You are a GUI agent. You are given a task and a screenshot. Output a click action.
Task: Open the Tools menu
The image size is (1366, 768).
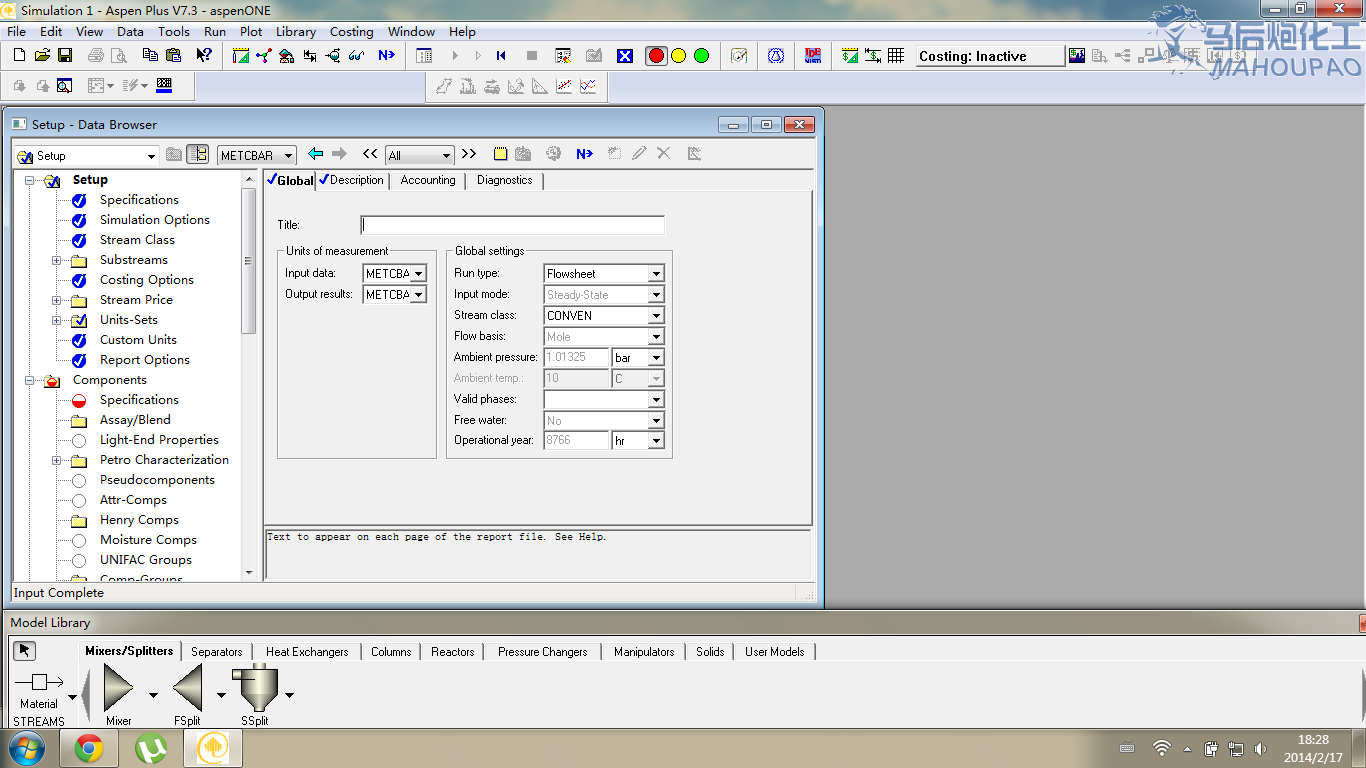[174, 31]
